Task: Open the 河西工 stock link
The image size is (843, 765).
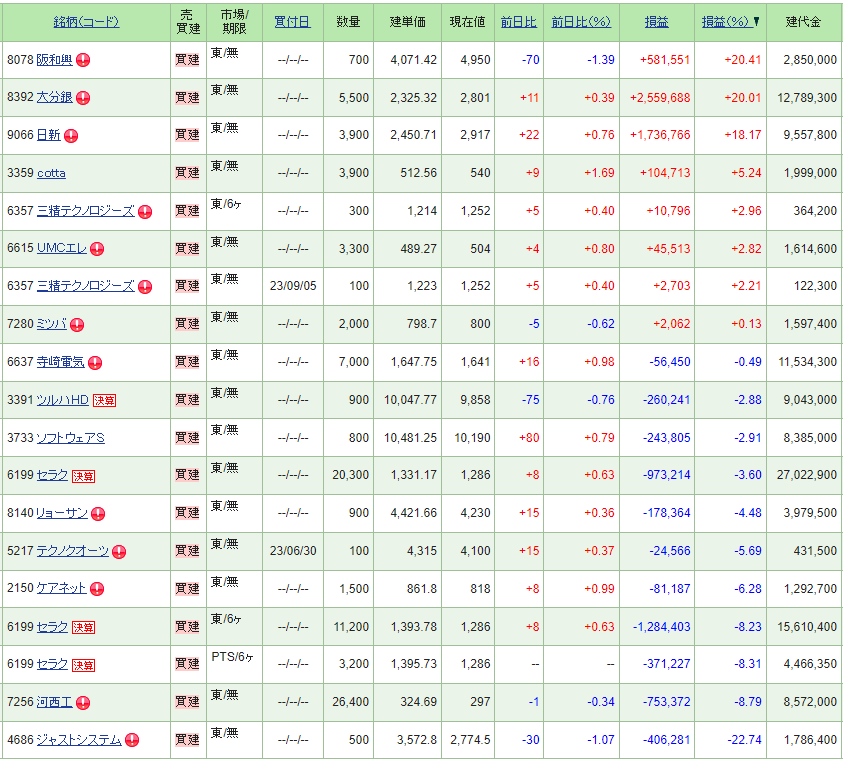Action: click(x=54, y=702)
